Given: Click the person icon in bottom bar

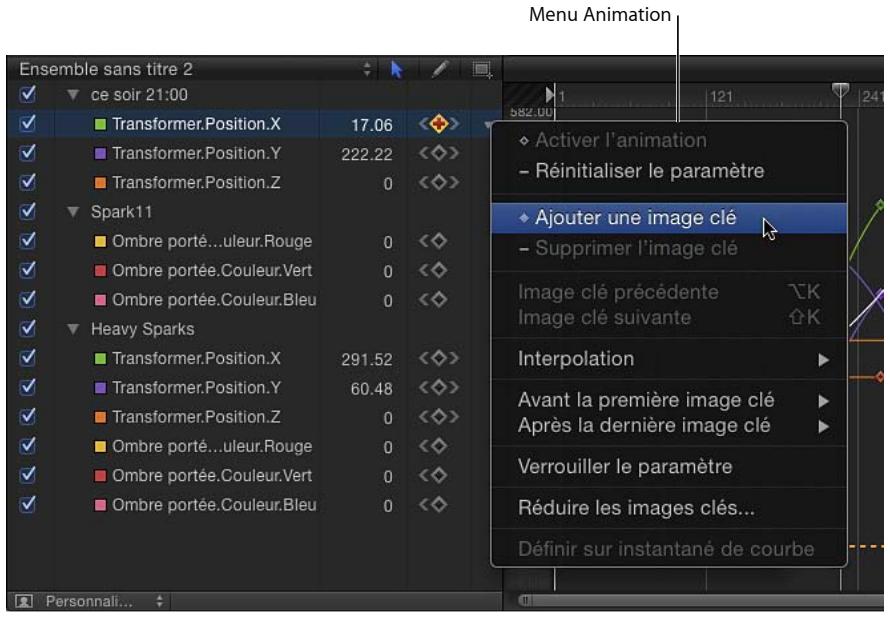Looking at the screenshot, I should coord(24,601).
